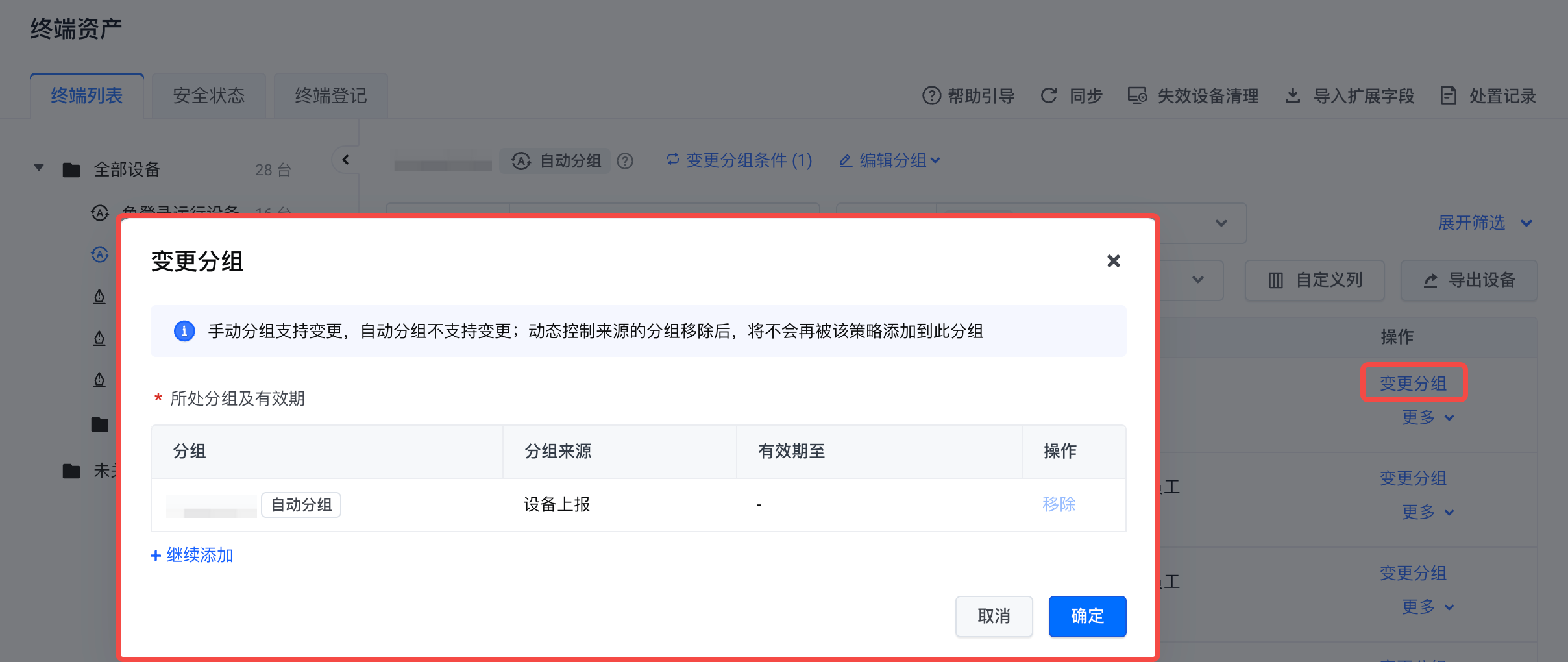Screen dimensions: 1568x662
Task: Open the 帮助引导 help guide
Action: (968, 96)
